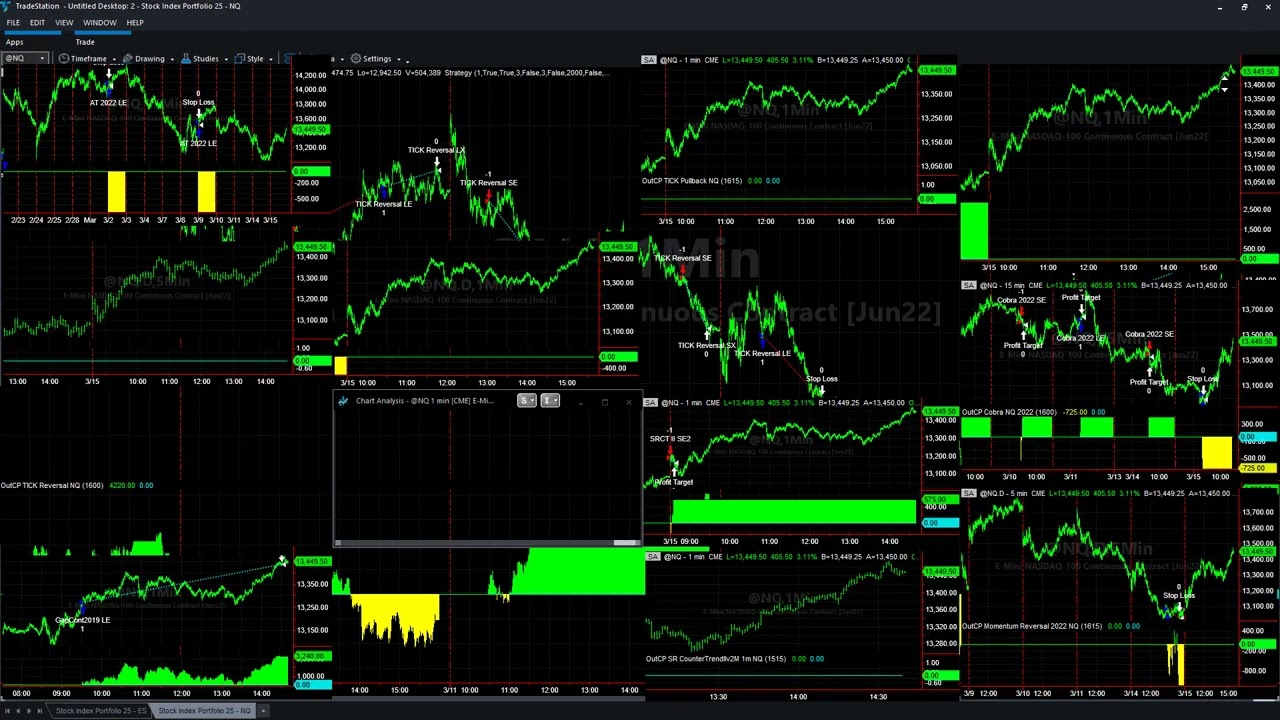Open the I dropdown in Chart Analysis window
The width and height of the screenshot is (1280, 720).
coord(549,401)
